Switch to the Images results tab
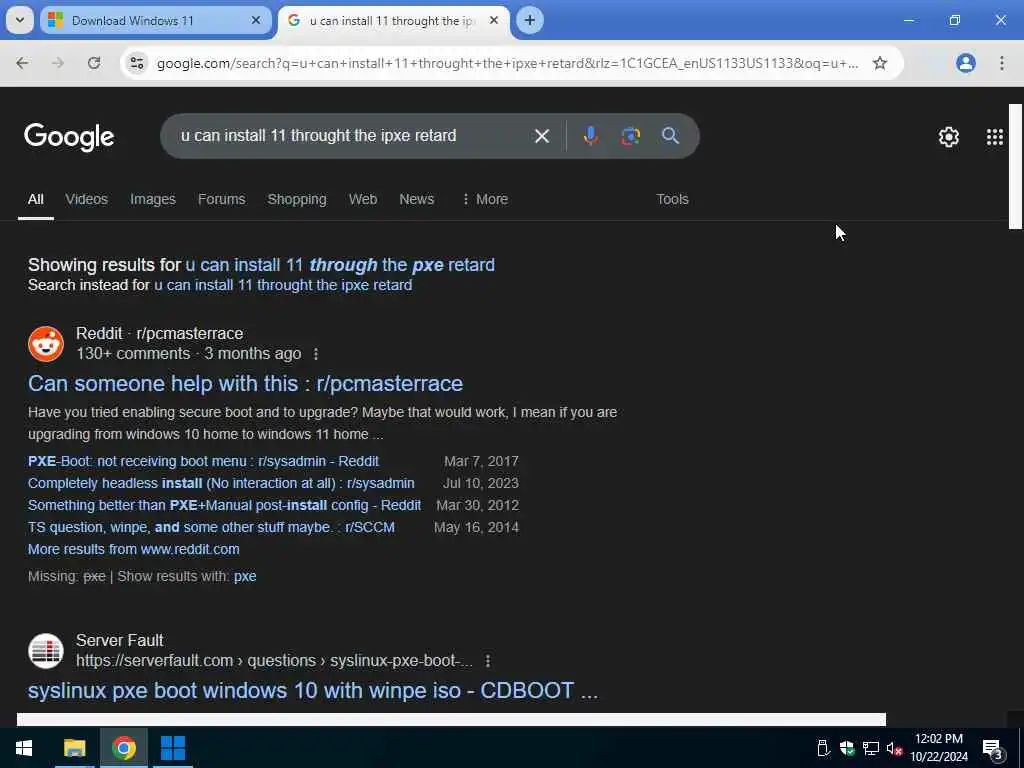 click(153, 199)
